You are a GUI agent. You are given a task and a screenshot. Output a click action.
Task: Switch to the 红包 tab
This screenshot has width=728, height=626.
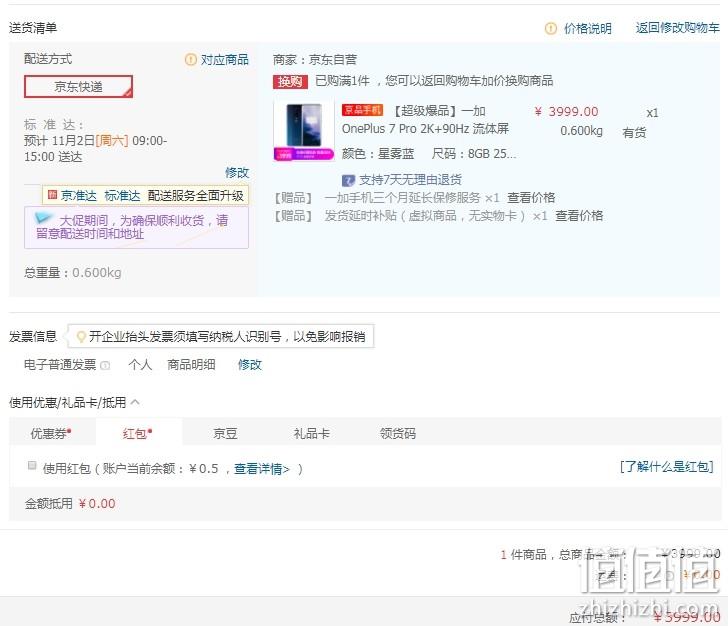(x=137, y=433)
